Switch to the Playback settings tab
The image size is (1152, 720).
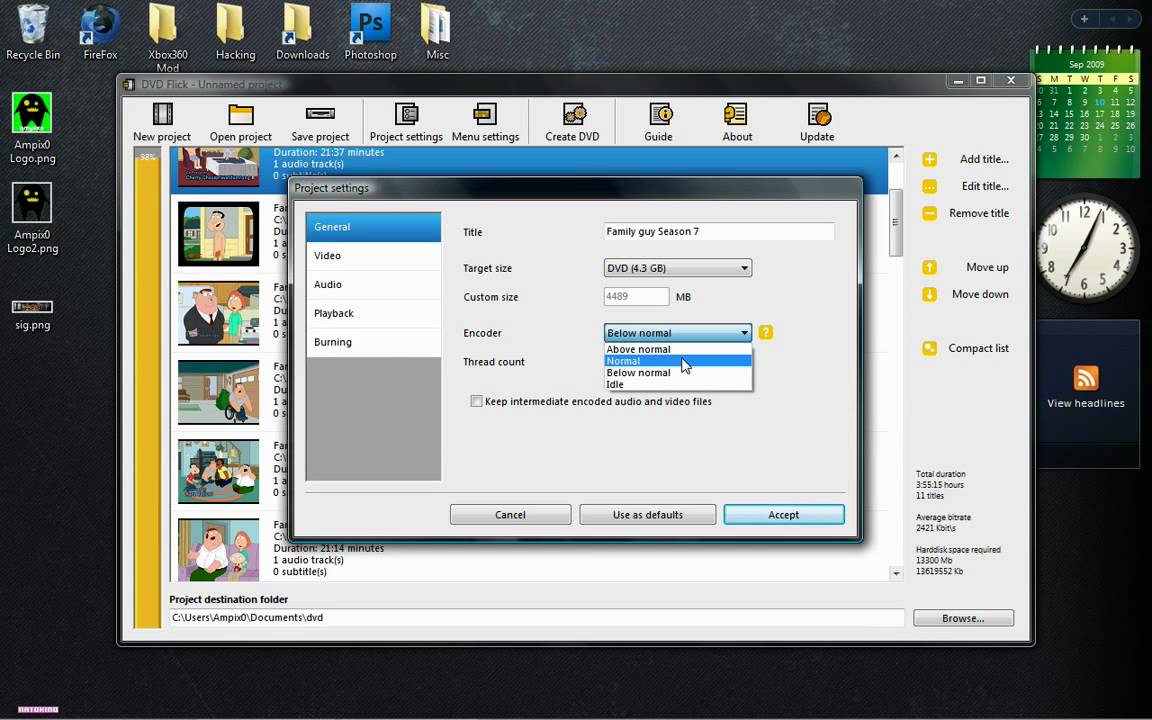point(373,313)
